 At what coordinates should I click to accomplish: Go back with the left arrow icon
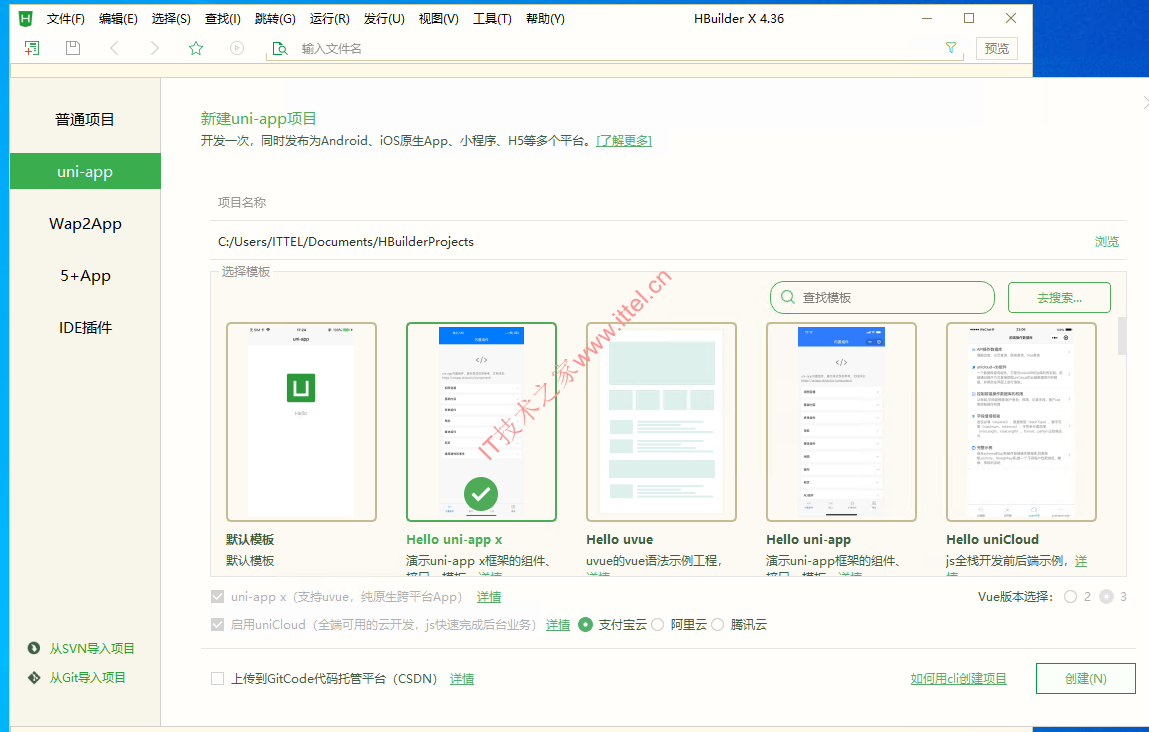[114, 48]
